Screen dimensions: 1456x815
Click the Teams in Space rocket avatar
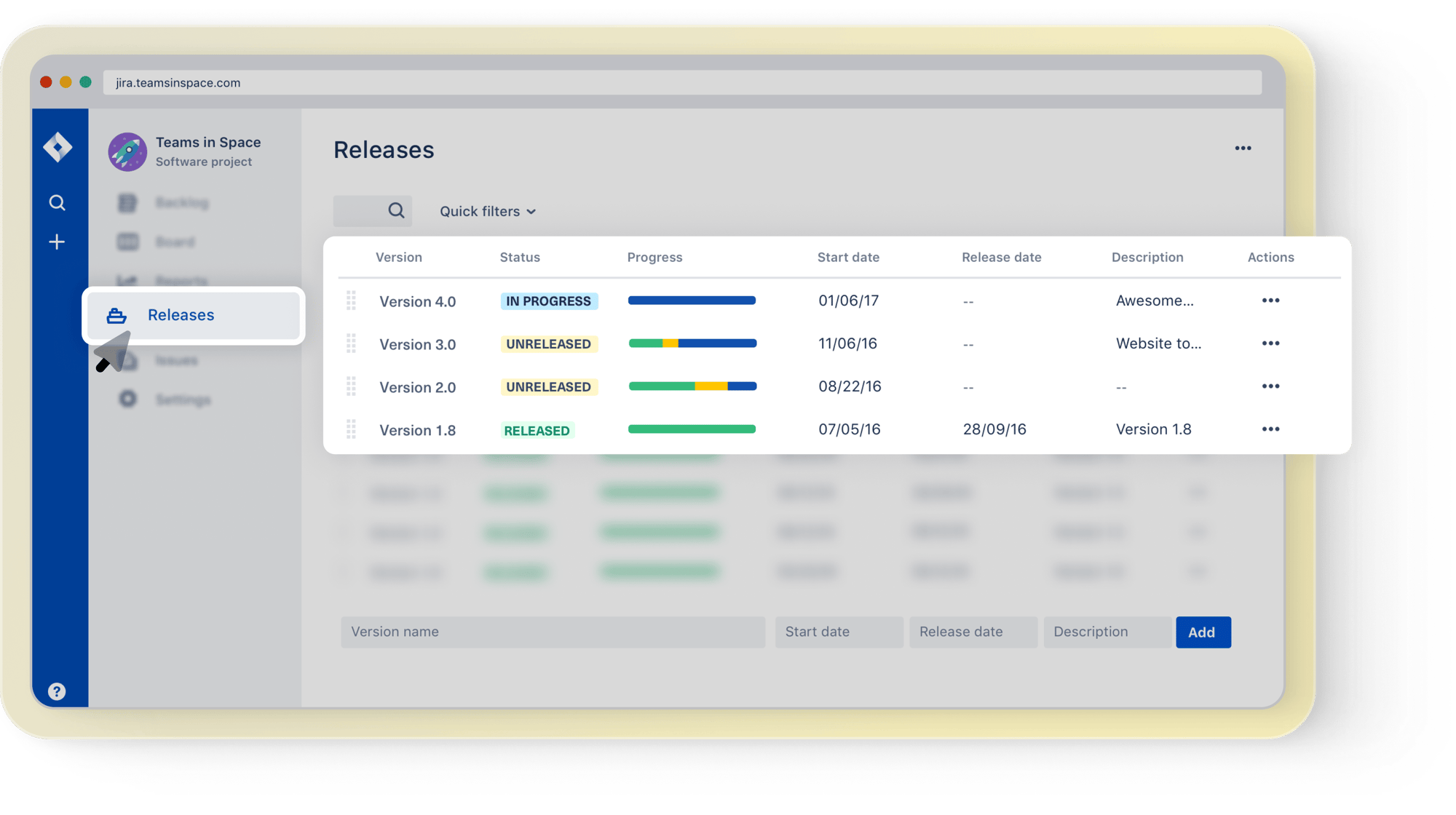[127, 151]
